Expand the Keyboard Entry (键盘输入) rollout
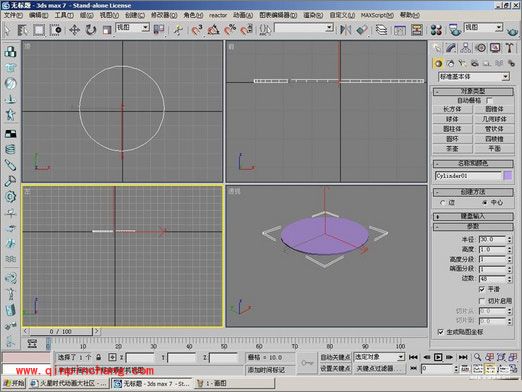 click(x=473, y=216)
